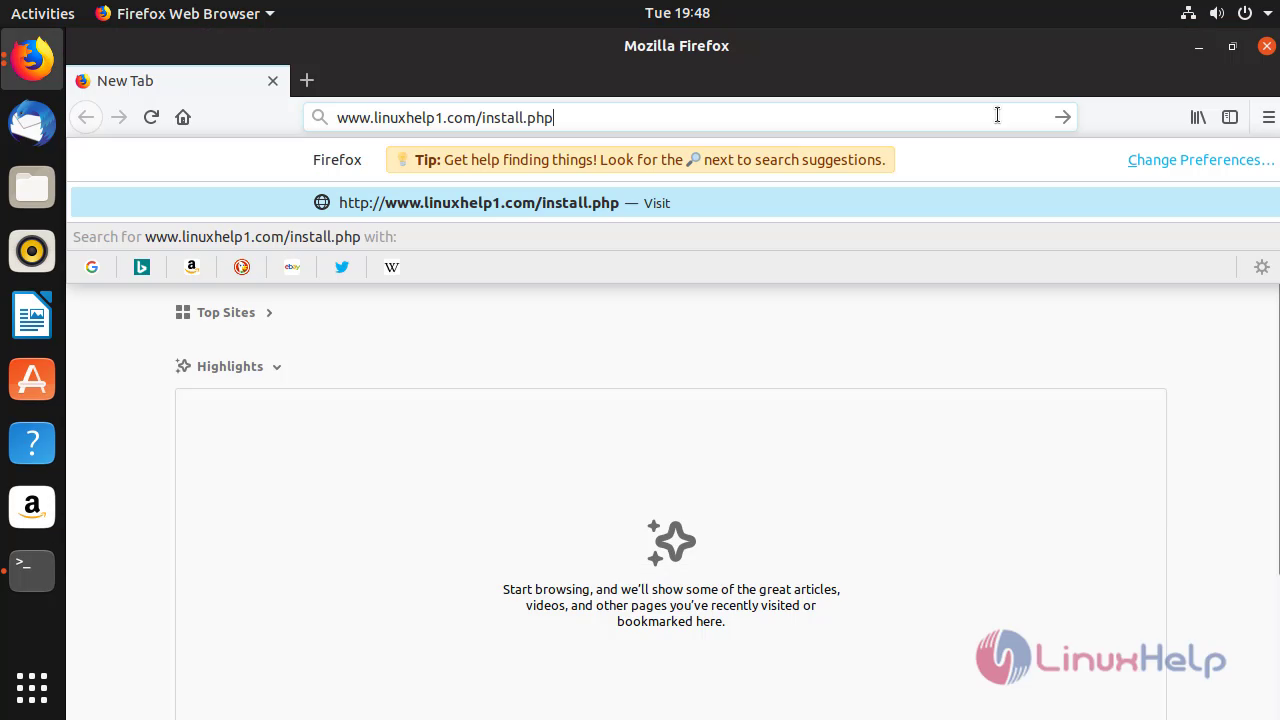
Task: Expand the Top Sites section
Action: coord(225,313)
